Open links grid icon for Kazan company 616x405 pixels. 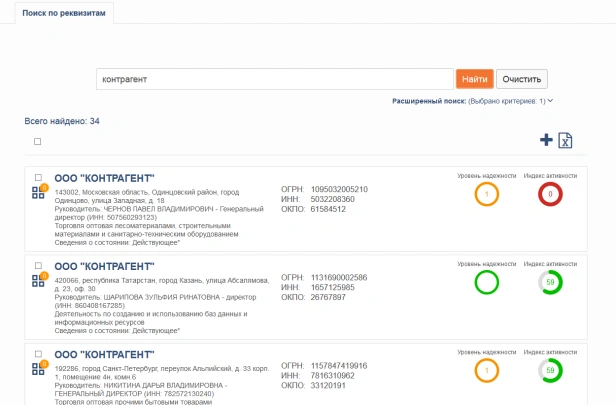38,281
